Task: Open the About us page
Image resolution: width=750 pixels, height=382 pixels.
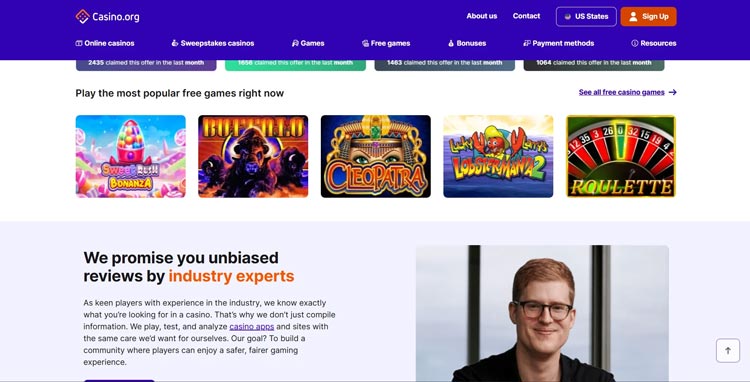Action: 482,16
